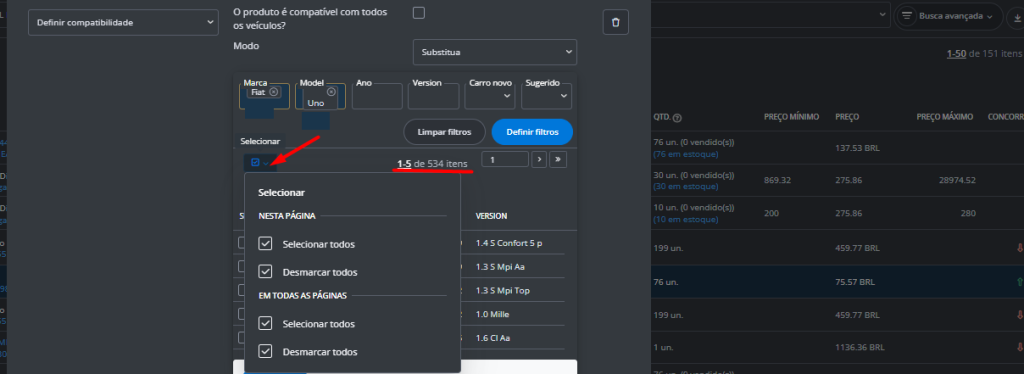The height and width of the screenshot is (374, 1024).
Task: Click the 1-5 items range link
Action: pyautogui.click(x=404, y=164)
